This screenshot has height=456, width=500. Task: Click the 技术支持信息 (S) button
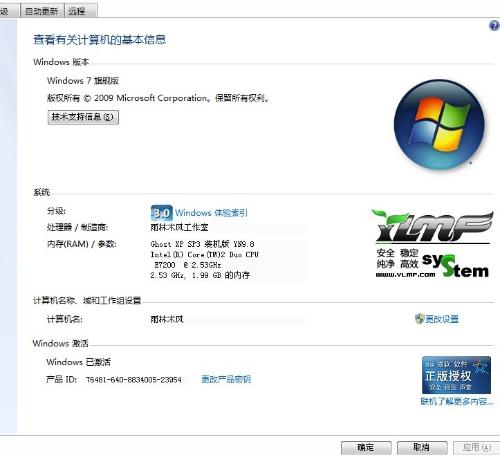pos(83,117)
